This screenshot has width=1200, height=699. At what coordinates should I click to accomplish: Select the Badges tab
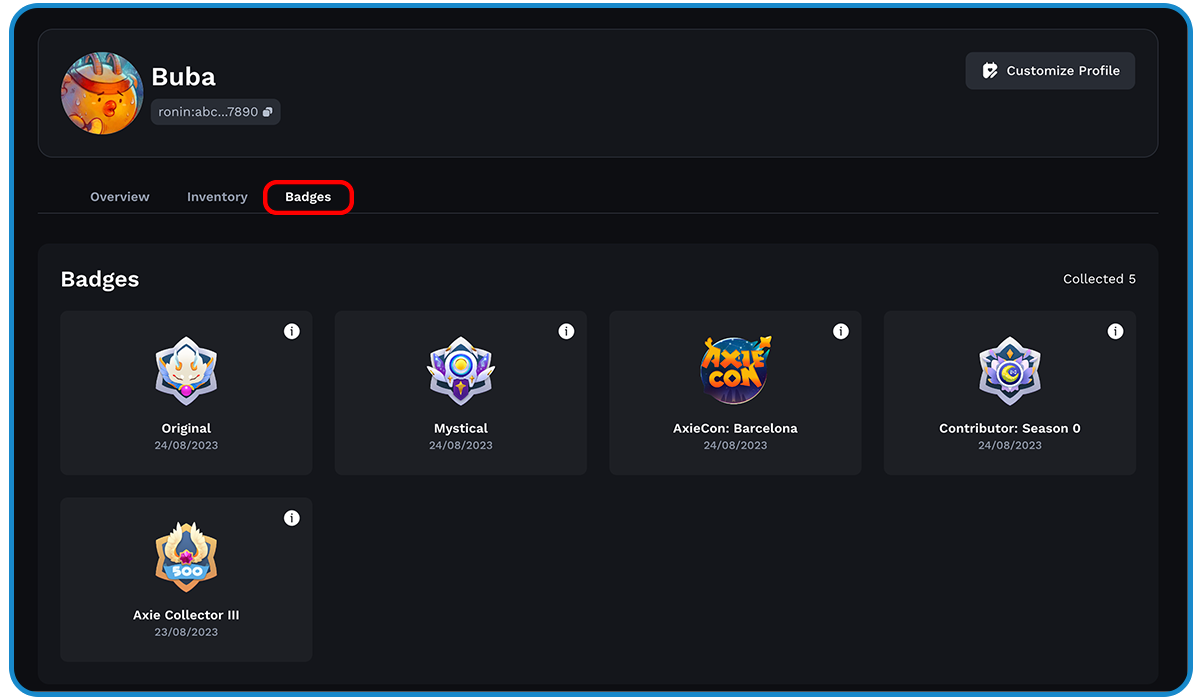(308, 197)
